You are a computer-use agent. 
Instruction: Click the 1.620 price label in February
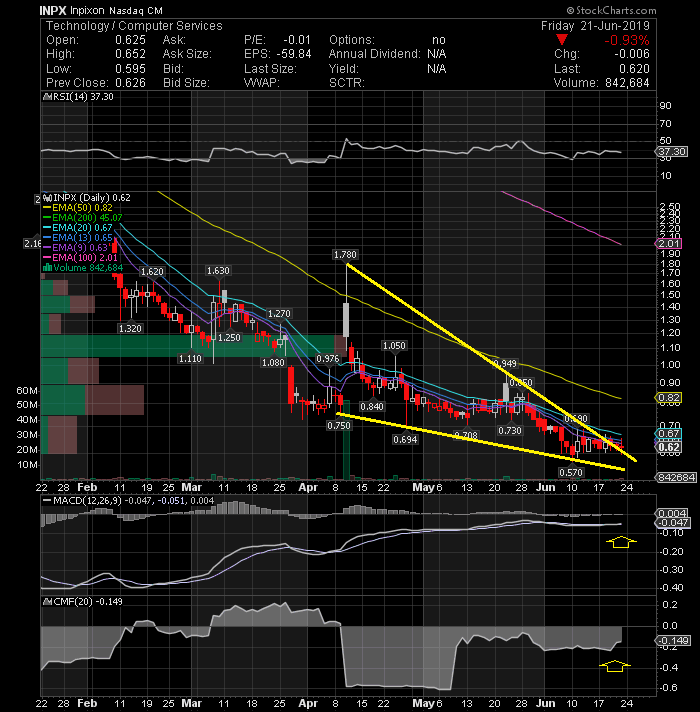tap(152, 272)
